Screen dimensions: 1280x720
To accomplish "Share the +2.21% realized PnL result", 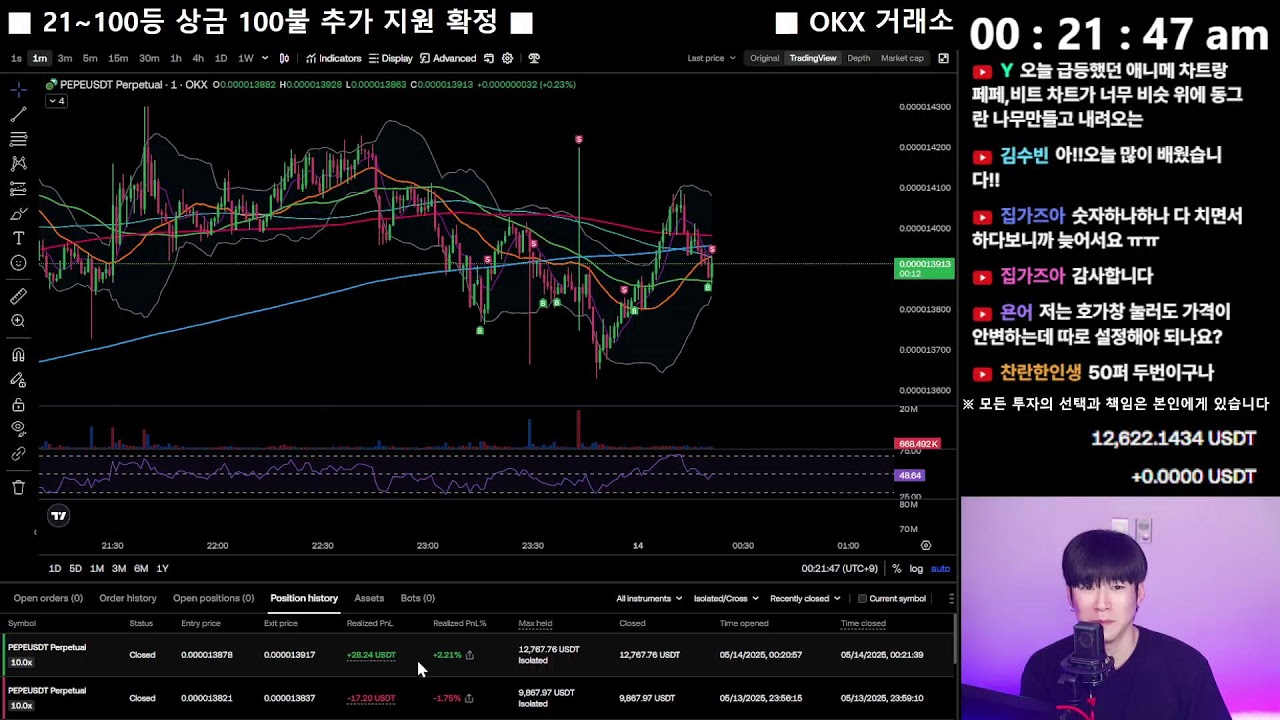I will (x=470, y=655).
